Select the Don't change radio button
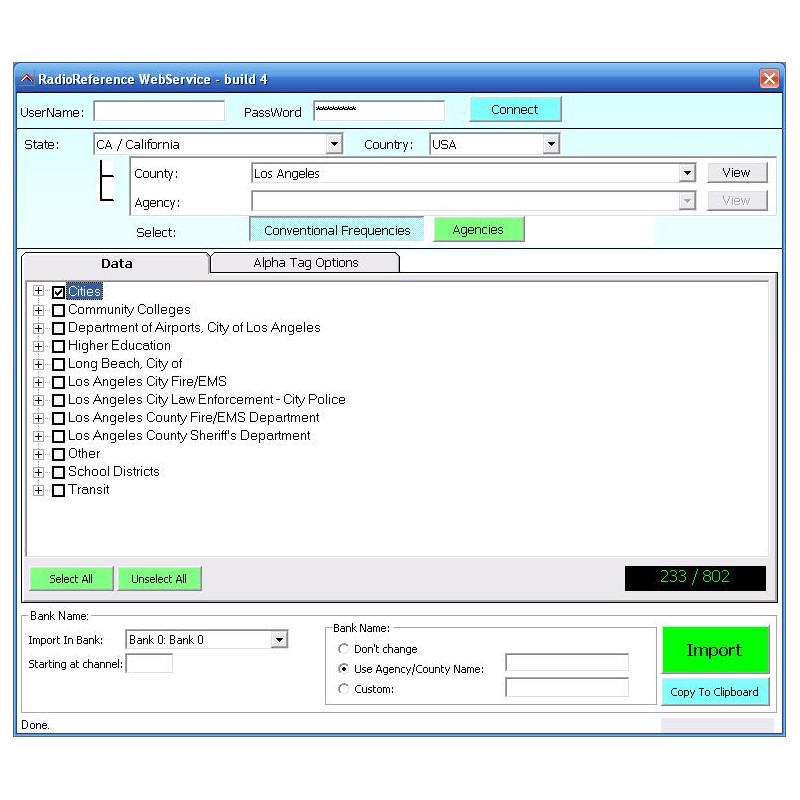Image resolution: width=800 pixels, height=800 pixels. click(343, 648)
